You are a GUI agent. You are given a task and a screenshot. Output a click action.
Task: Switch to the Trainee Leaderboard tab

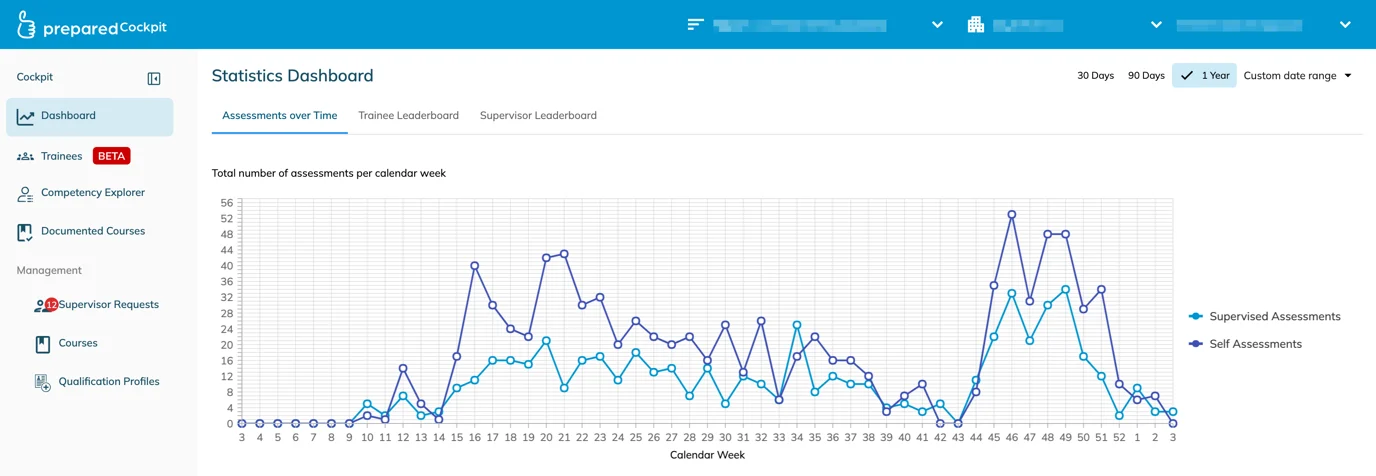pyautogui.click(x=408, y=116)
